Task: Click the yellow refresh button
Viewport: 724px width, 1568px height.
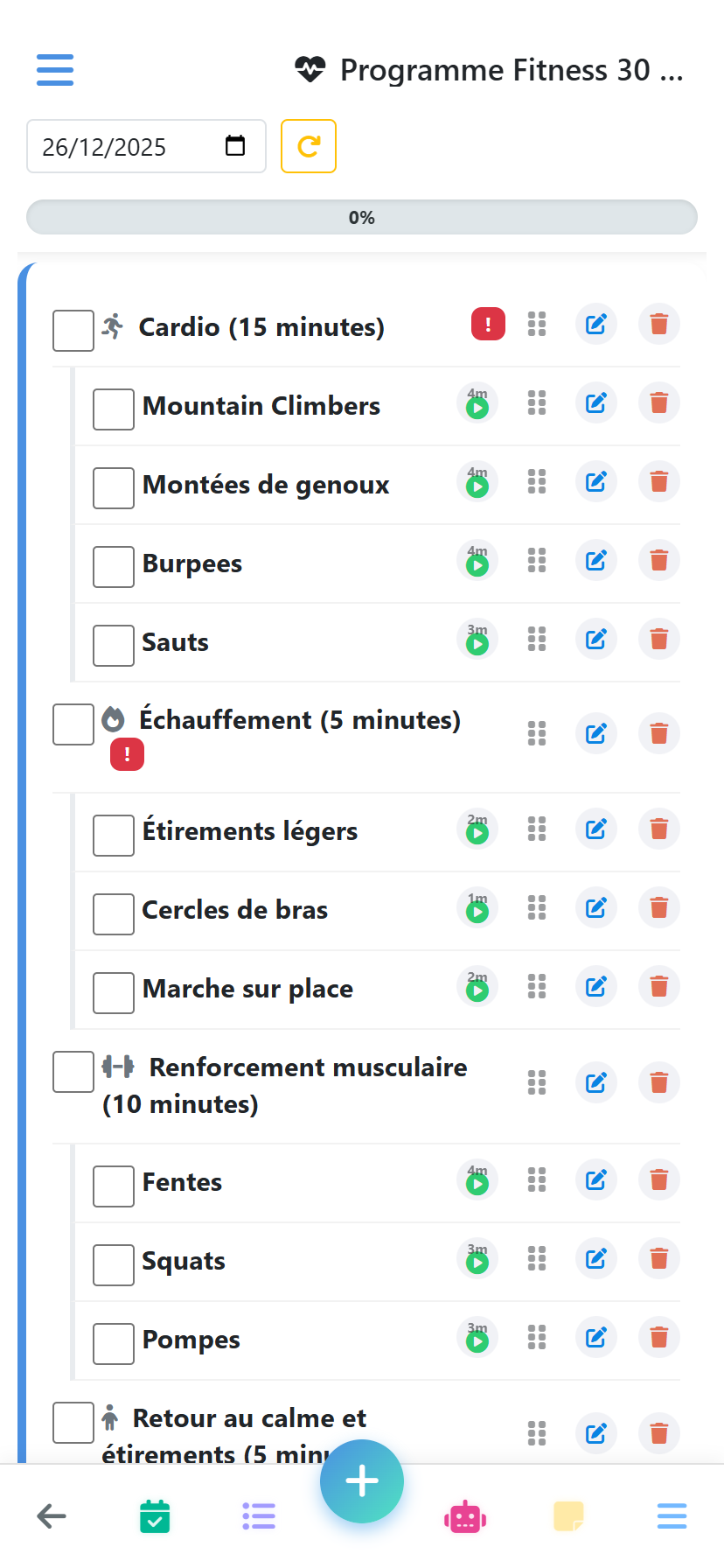Action: click(x=309, y=146)
